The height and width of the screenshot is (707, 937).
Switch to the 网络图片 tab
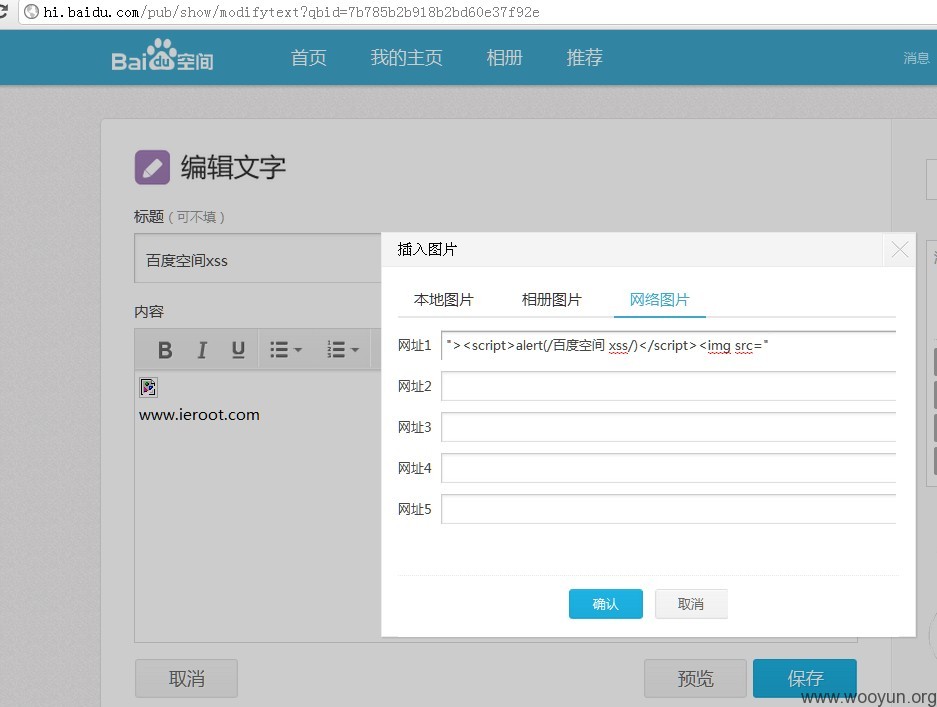pyautogui.click(x=660, y=299)
